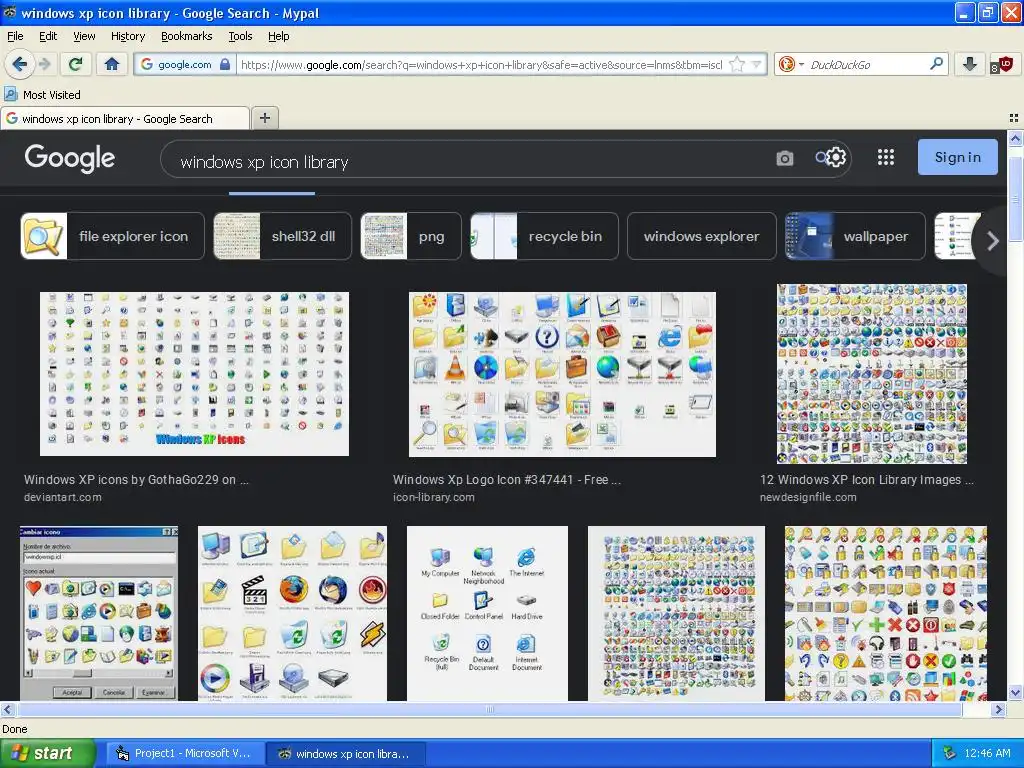Click the uBlock Origin extension icon
Image resolution: width=1024 pixels, height=768 pixels.
tap(1002, 65)
